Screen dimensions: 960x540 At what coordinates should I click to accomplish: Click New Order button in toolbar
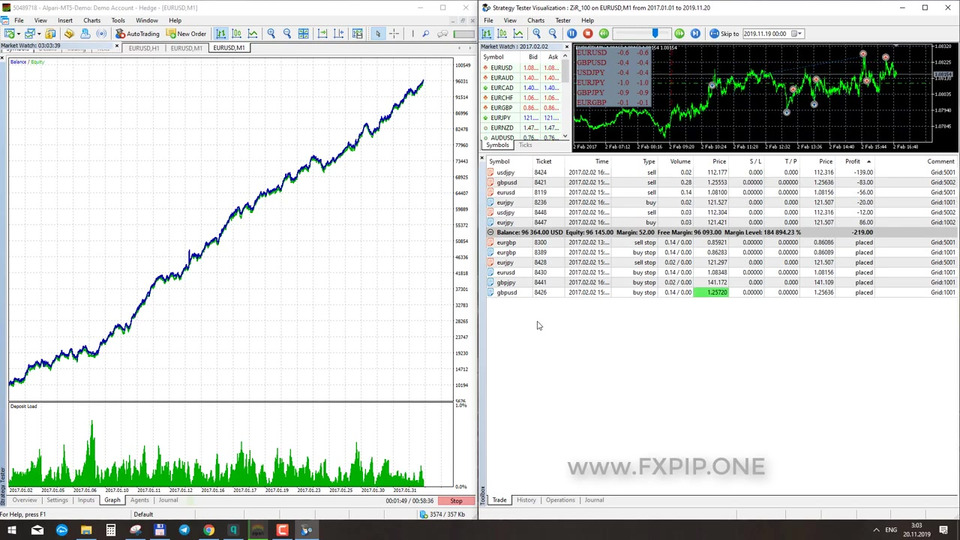pos(186,34)
